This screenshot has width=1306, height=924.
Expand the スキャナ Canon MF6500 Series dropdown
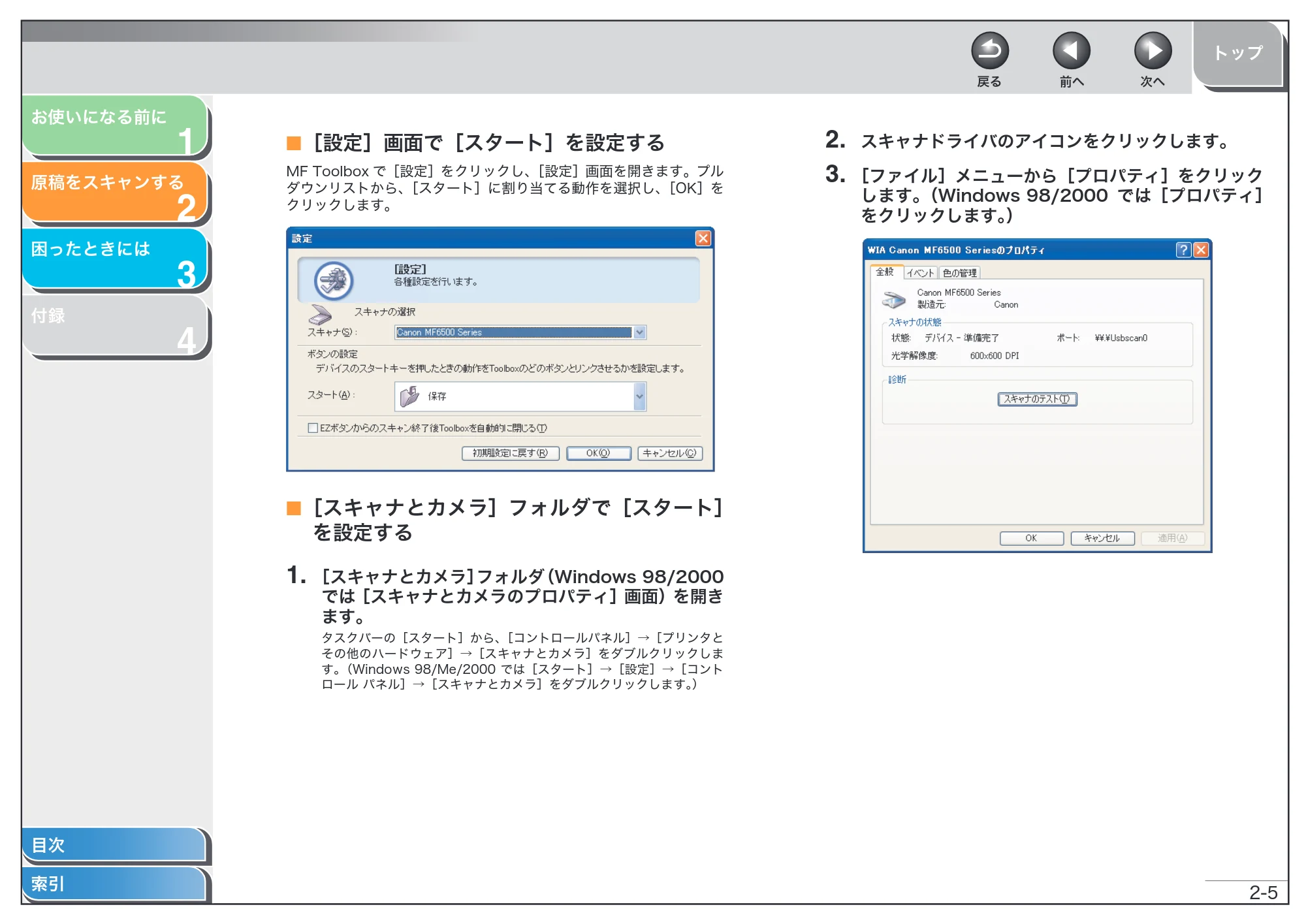click(x=639, y=332)
